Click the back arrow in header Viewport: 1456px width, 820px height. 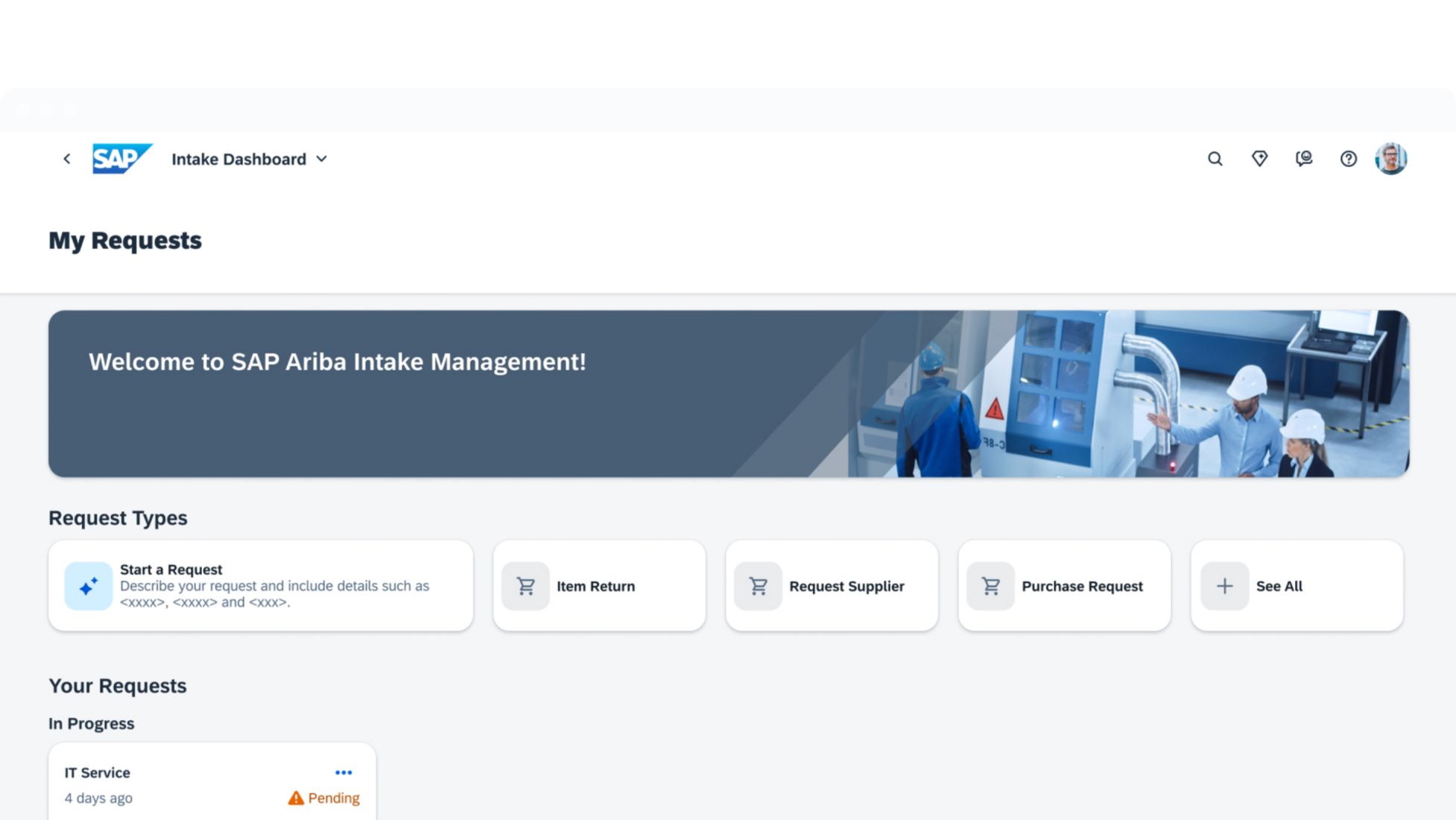click(67, 159)
